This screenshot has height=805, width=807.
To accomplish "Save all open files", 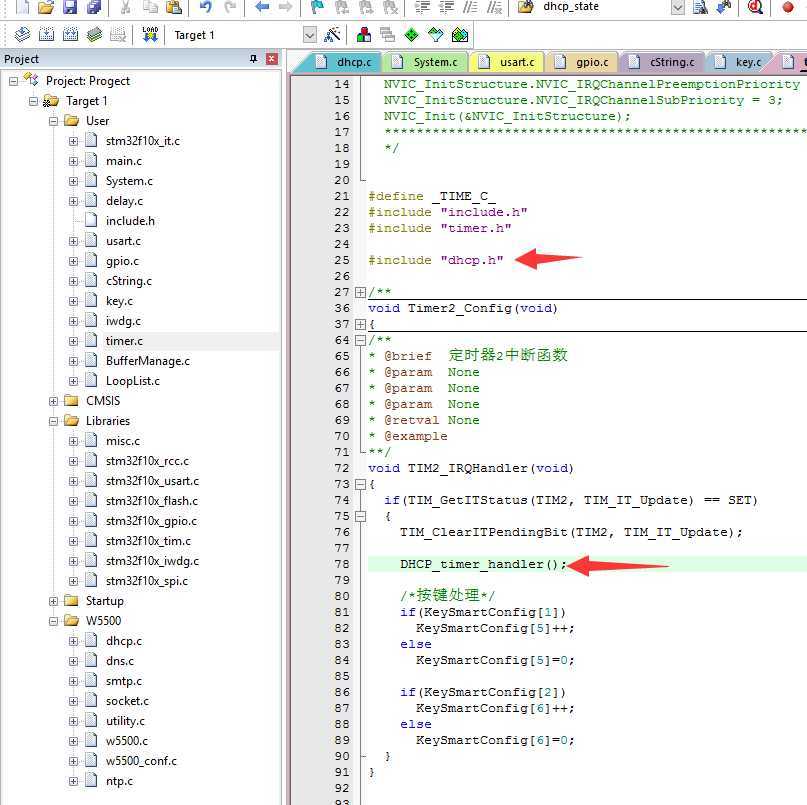I will click(x=94, y=7).
